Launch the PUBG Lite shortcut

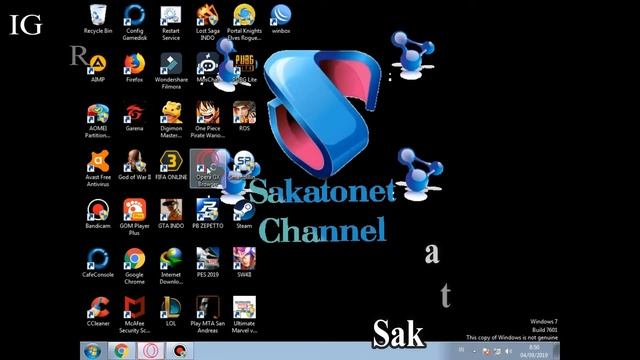(x=244, y=68)
